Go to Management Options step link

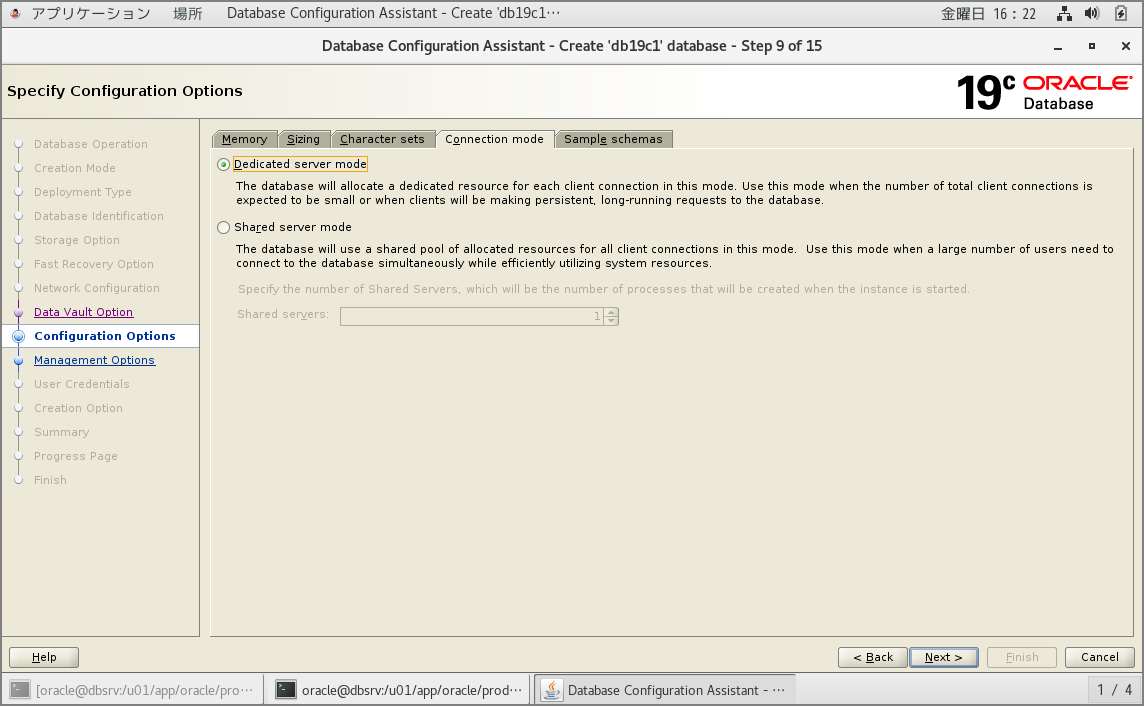click(94, 360)
